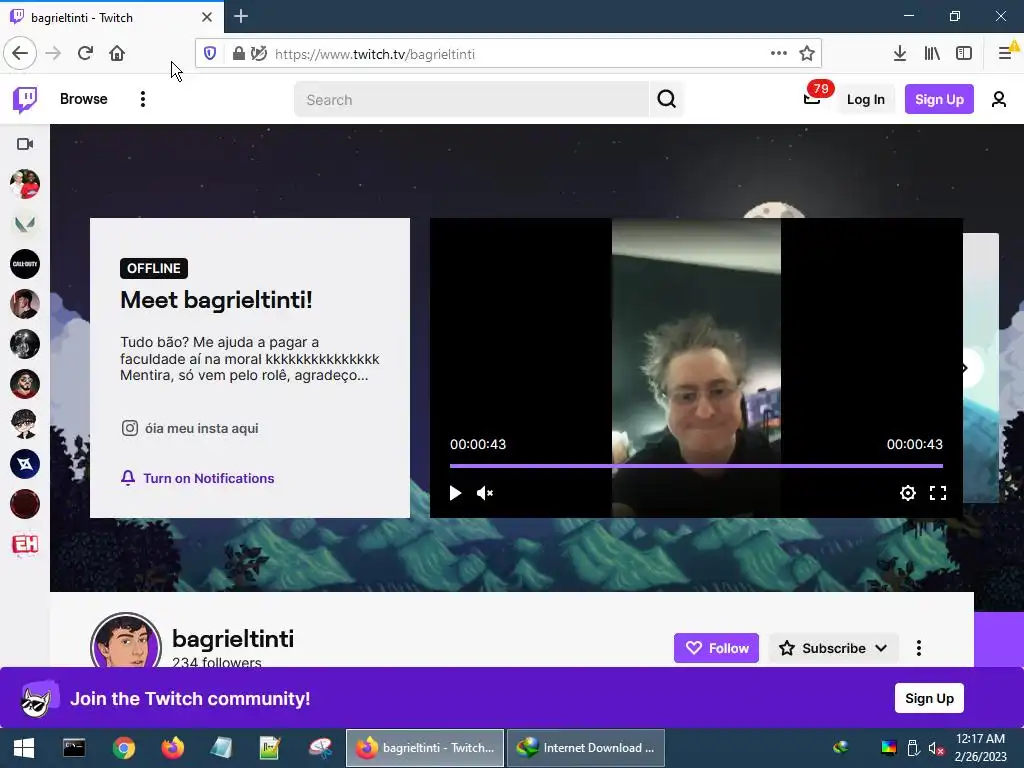Open the Browse page

coord(84,99)
